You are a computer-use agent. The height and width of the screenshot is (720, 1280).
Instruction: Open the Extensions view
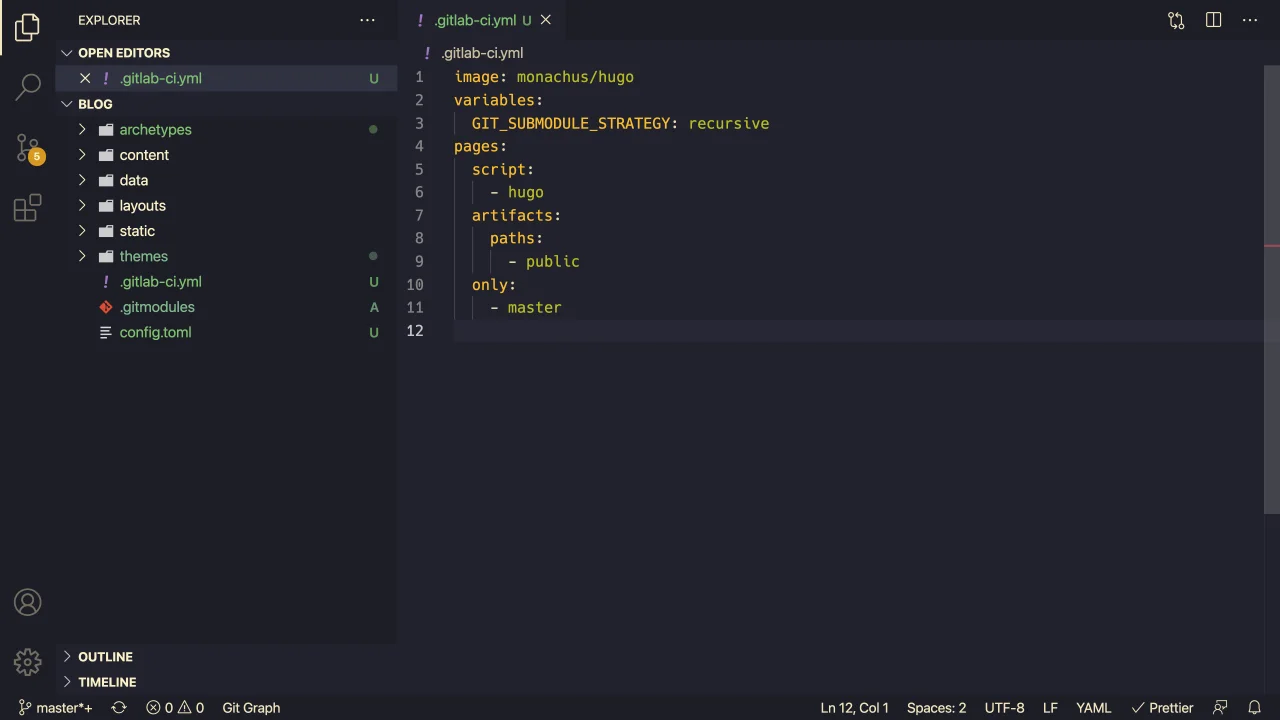(x=28, y=208)
